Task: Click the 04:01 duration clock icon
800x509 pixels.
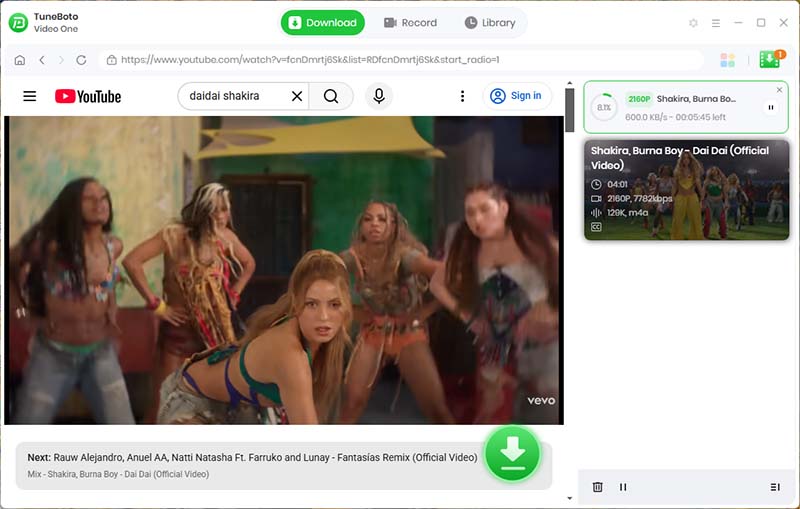Action: pos(596,184)
